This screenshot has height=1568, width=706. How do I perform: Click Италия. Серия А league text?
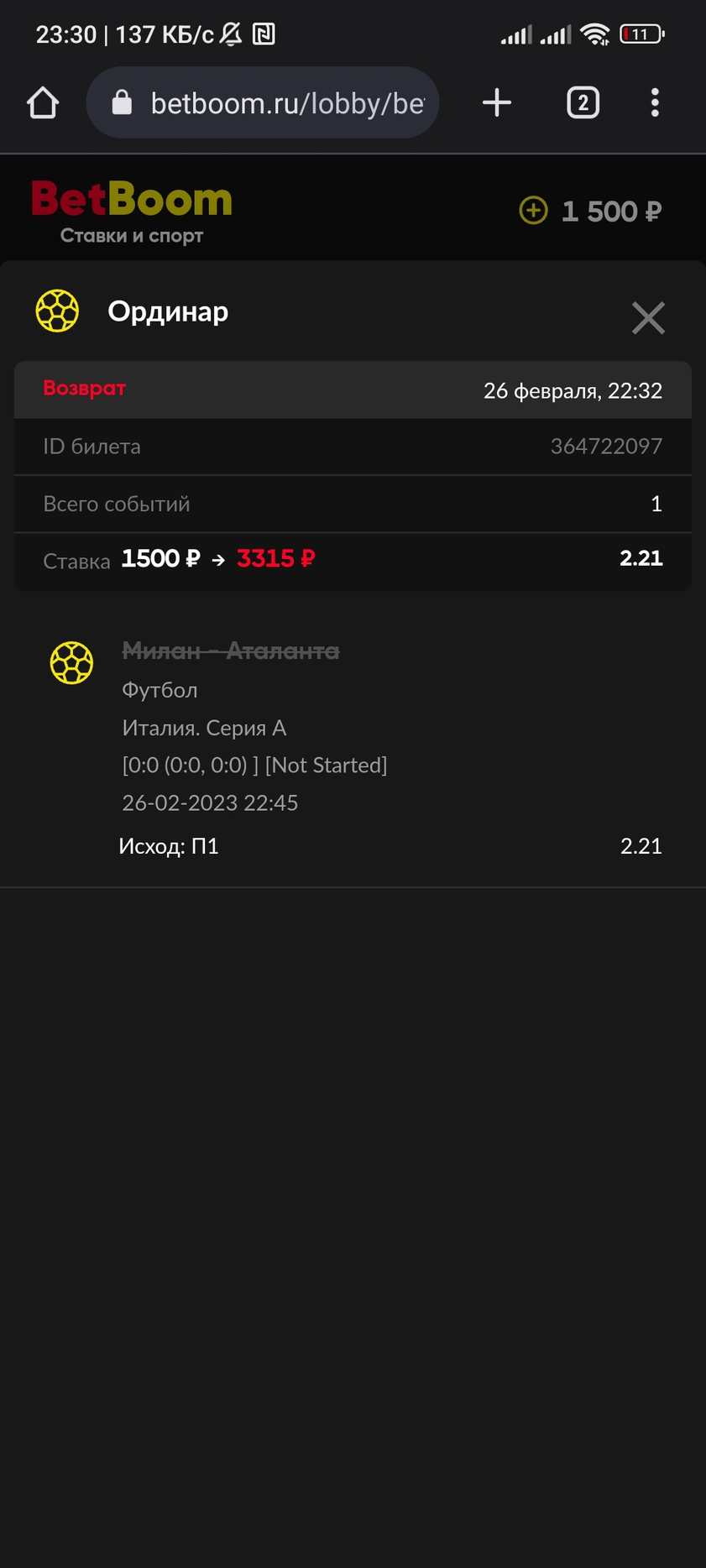[204, 728]
